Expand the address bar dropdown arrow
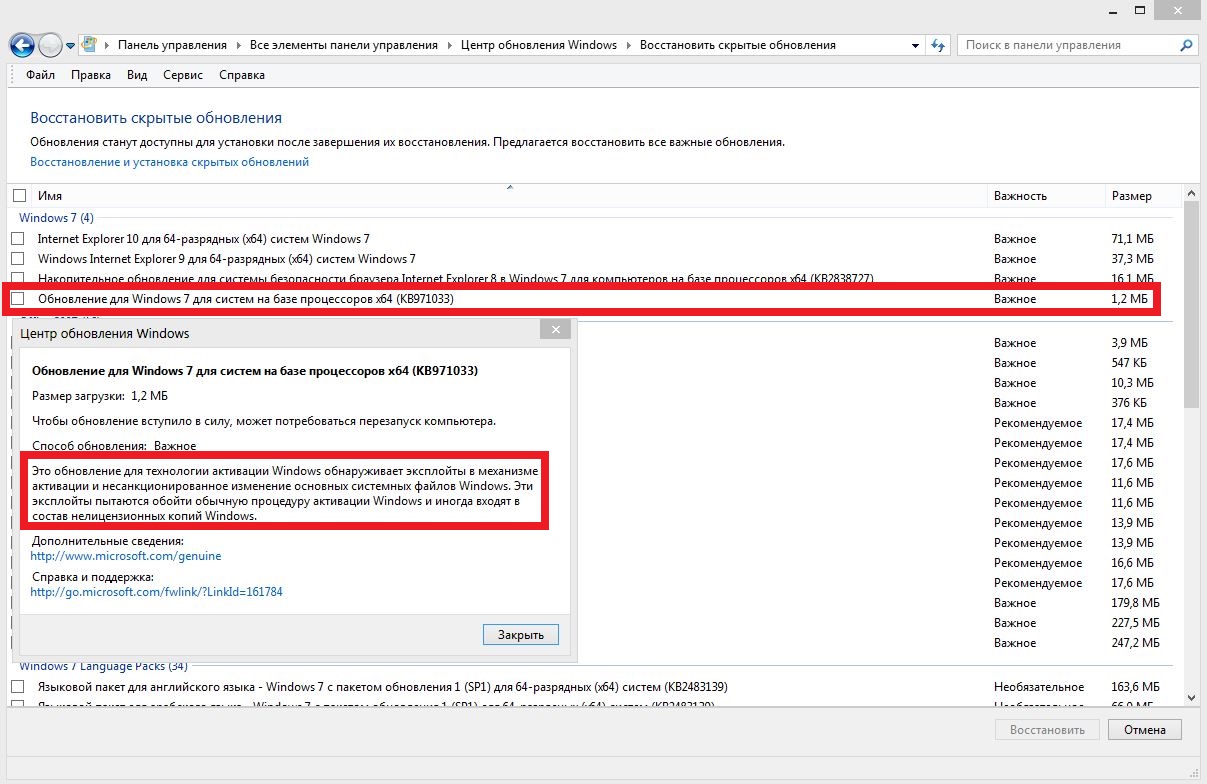The width and height of the screenshot is (1207, 784). pos(916,45)
